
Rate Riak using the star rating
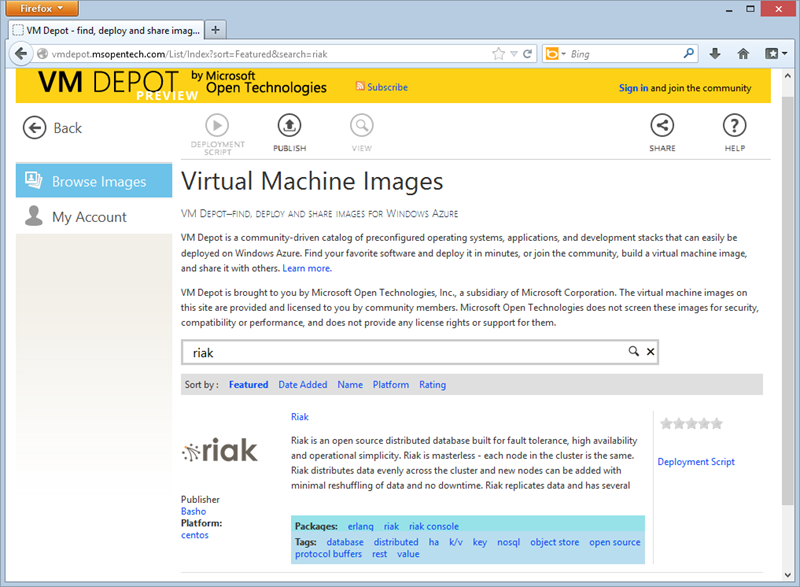[x=691, y=423]
